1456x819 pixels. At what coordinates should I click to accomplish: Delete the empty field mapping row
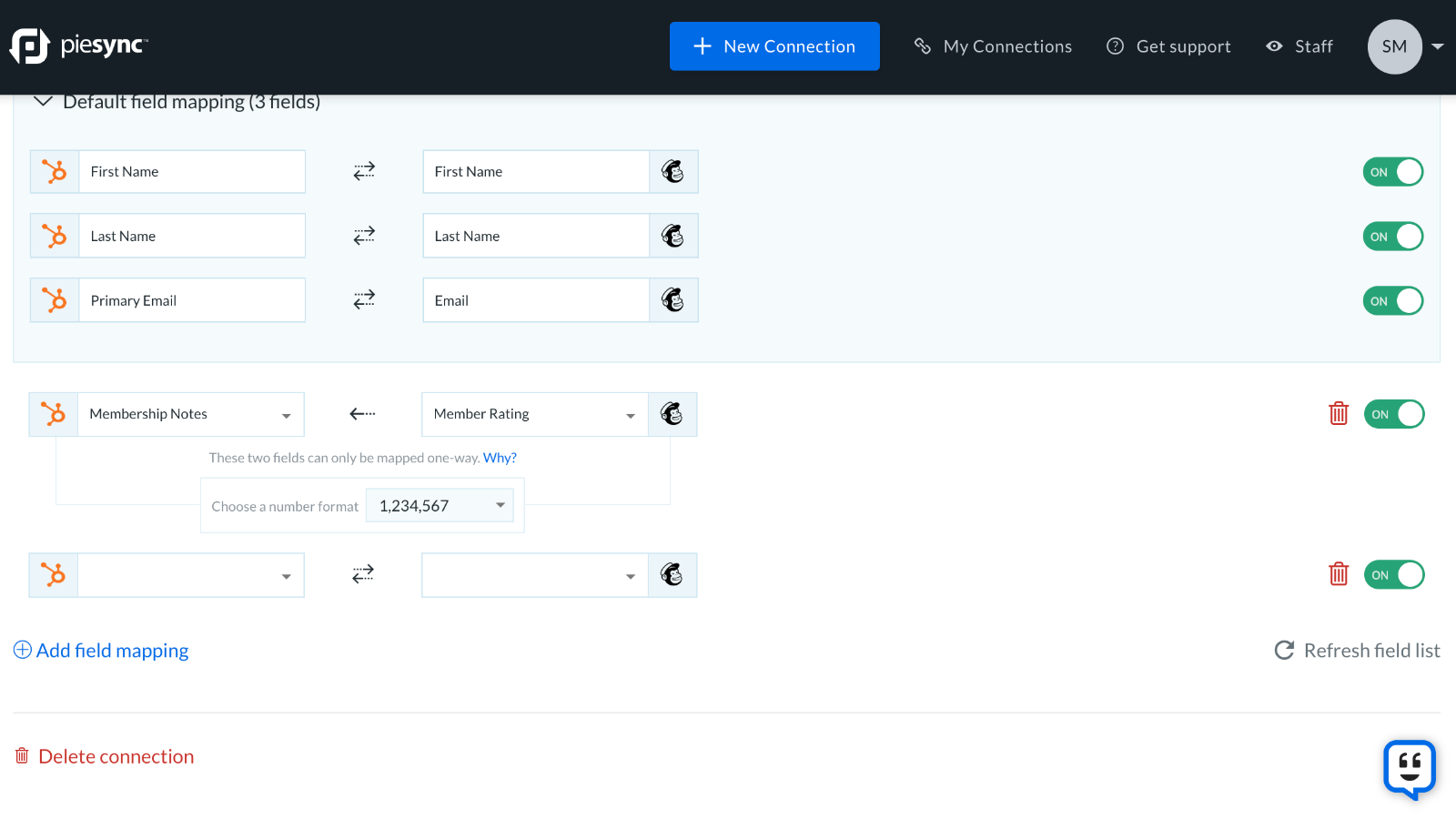(1339, 574)
